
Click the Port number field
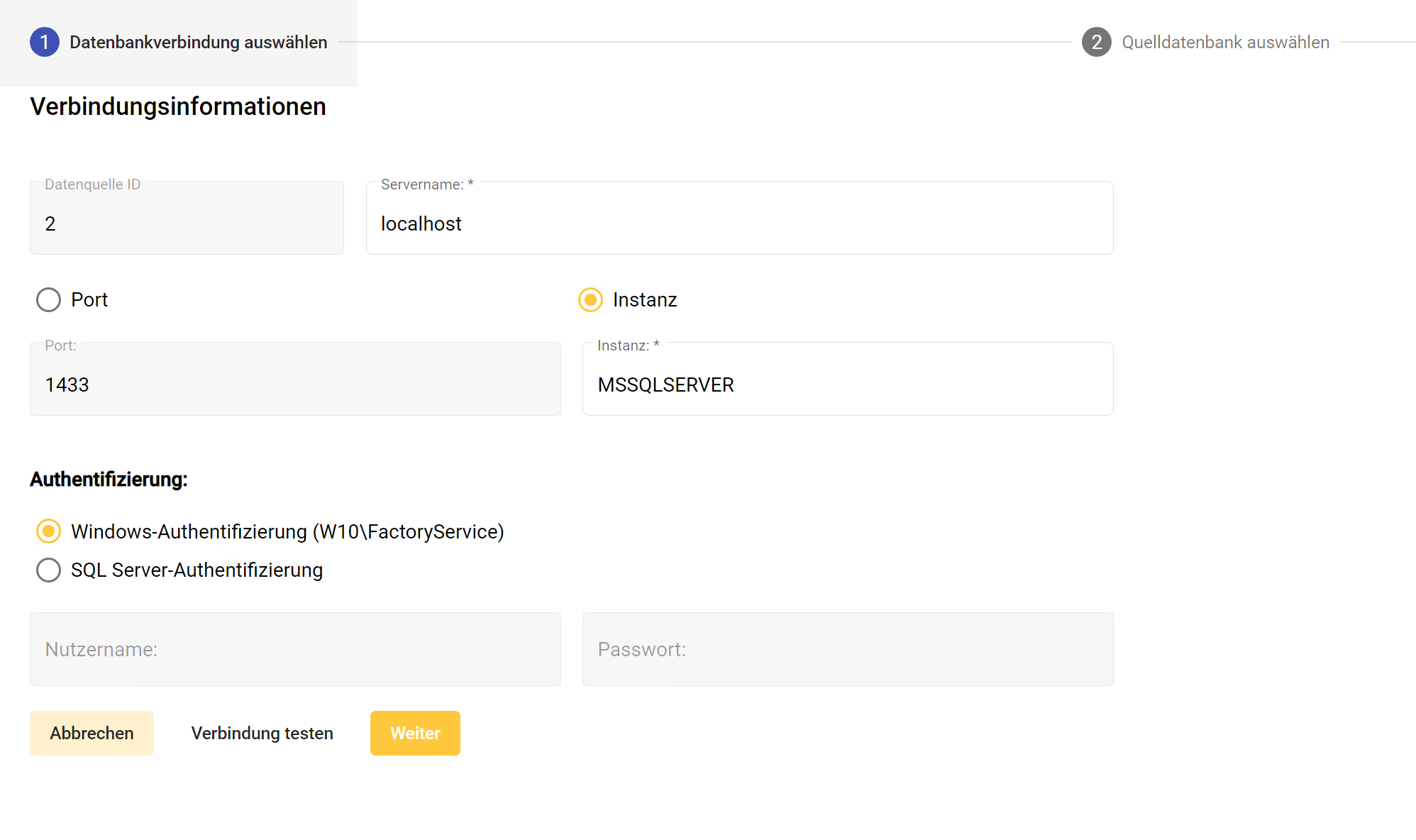click(x=294, y=385)
